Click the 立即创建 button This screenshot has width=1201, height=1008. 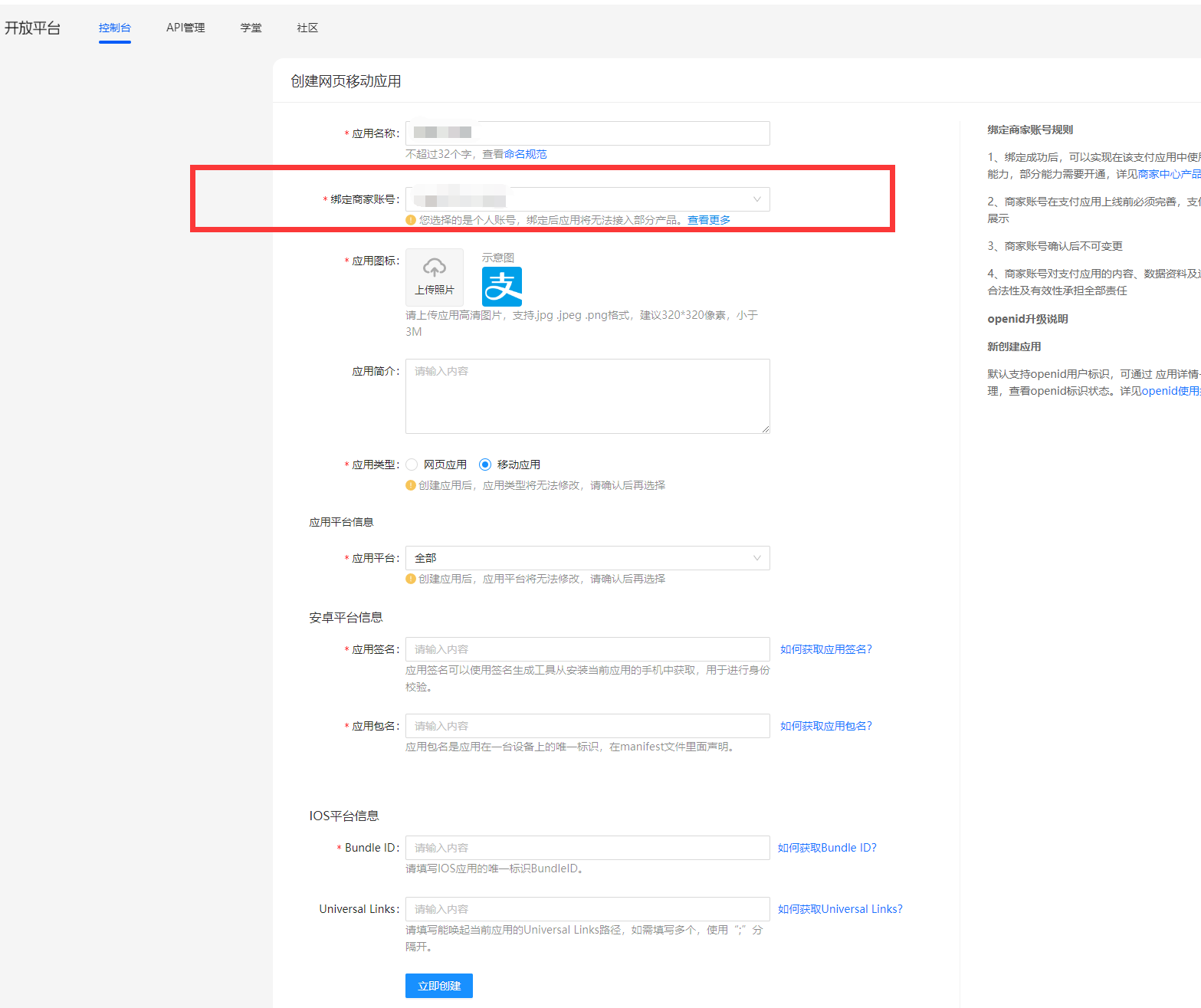click(x=439, y=986)
